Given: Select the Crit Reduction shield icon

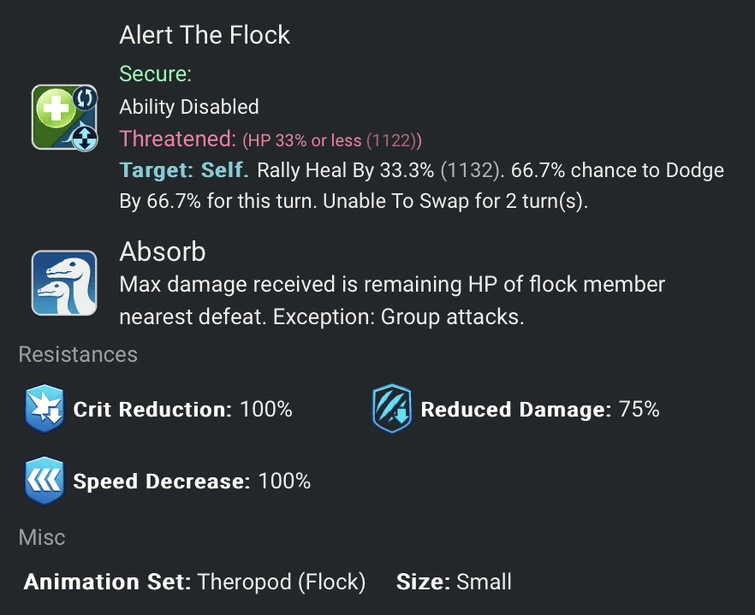Looking at the screenshot, I should pyautogui.click(x=43, y=409).
